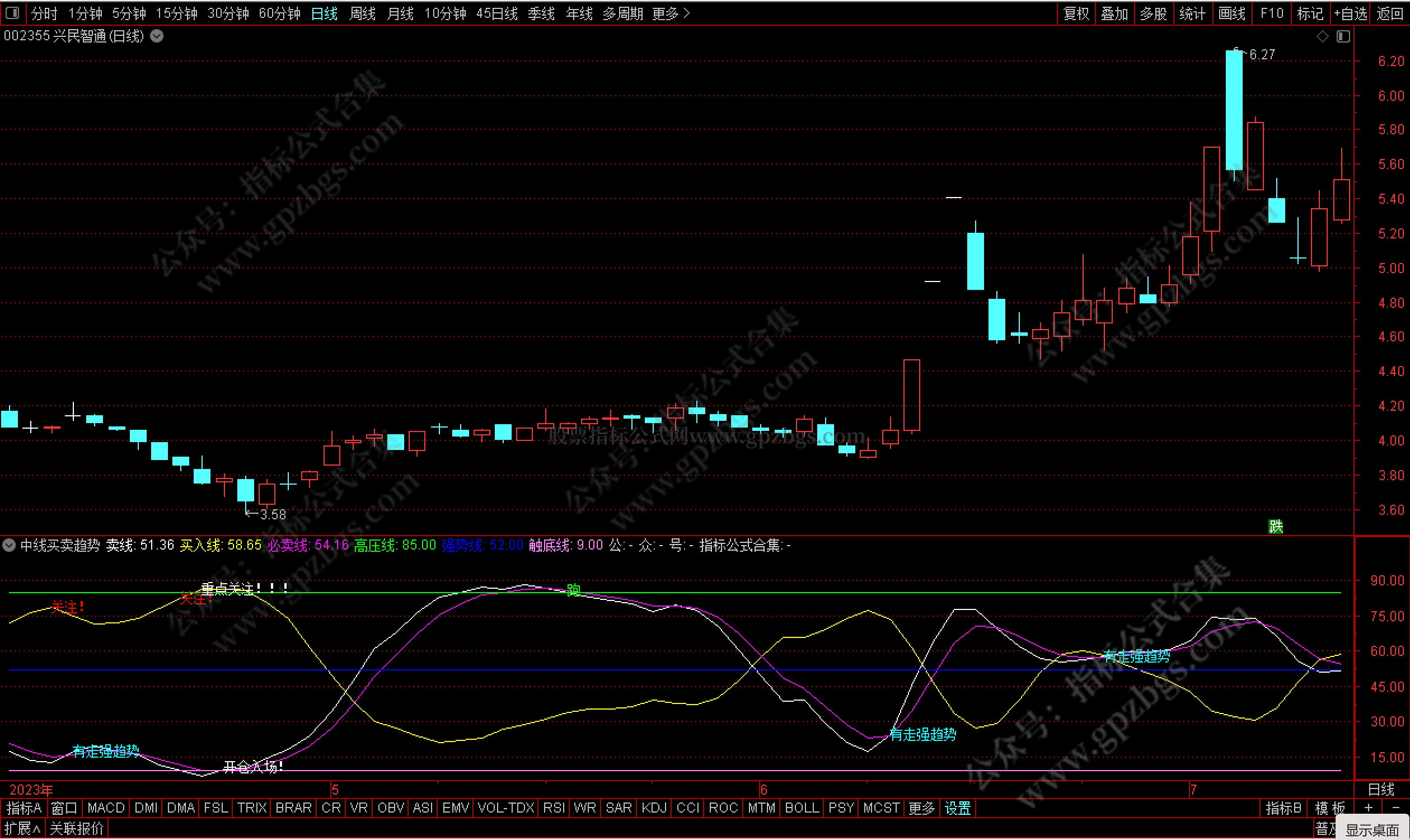The image size is (1410, 840).
Task: Select the 30分钟 period
Action: point(228,13)
